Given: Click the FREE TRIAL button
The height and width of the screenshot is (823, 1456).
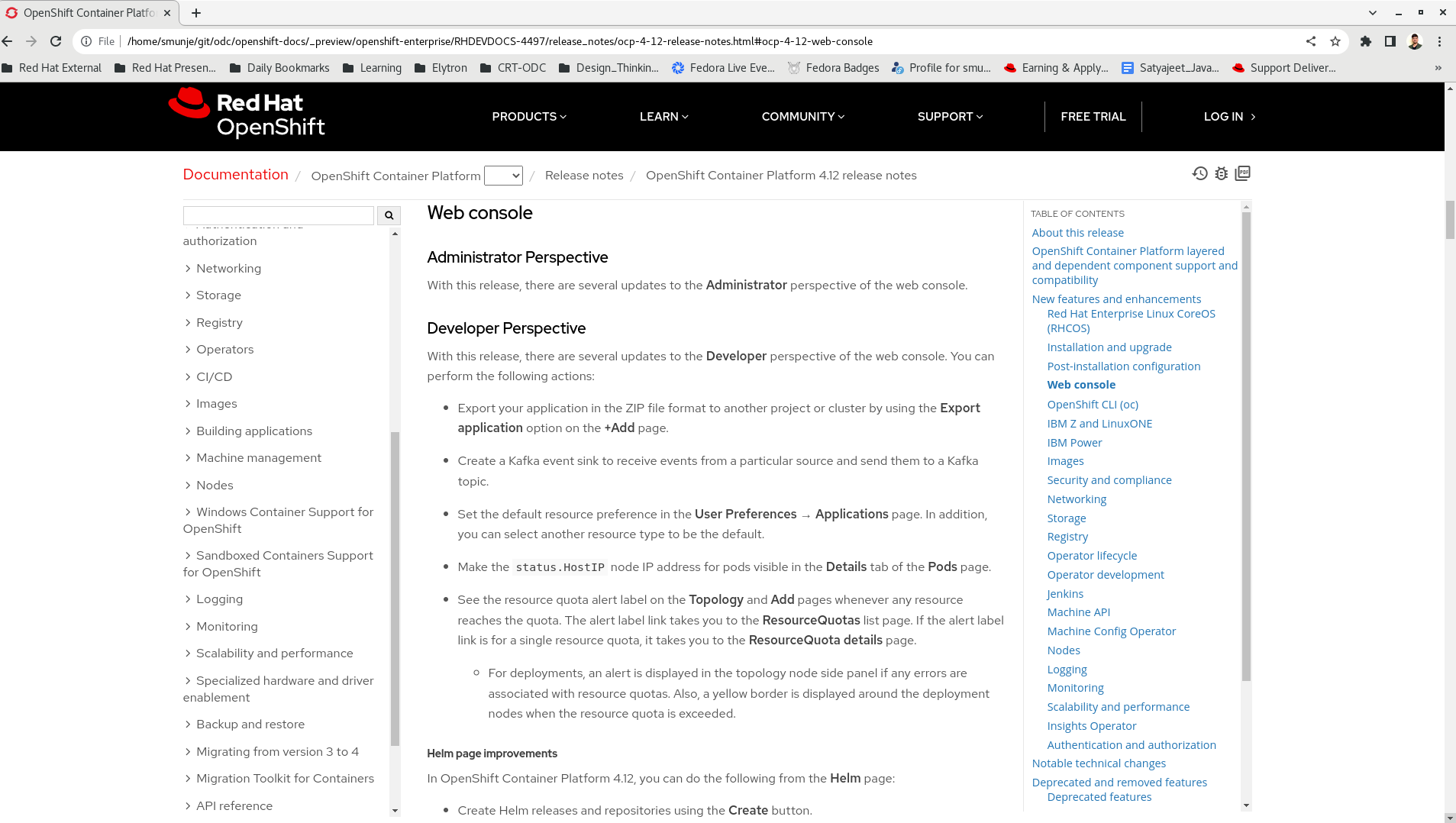Looking at the screenshot, I should 1093,117.
